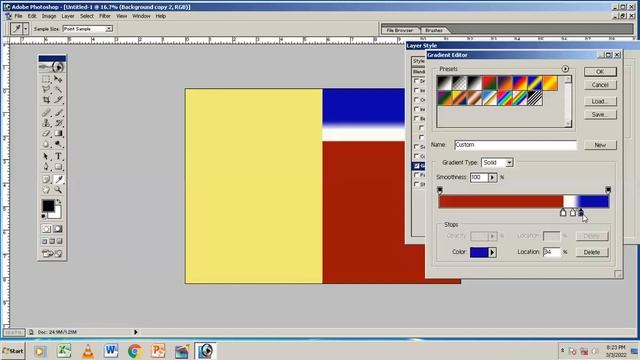Open Chrome from the taskbar
The height and width of the screenshot is (360, 640).
(x=135, y=351)
